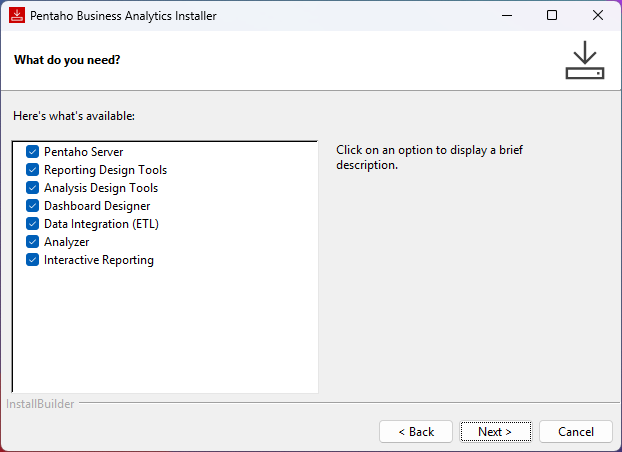Image resolution: width=622 pixels, height=452 pixels.
Task: Toggle the Analysis Design Tools checkbox
Action: 32,188
